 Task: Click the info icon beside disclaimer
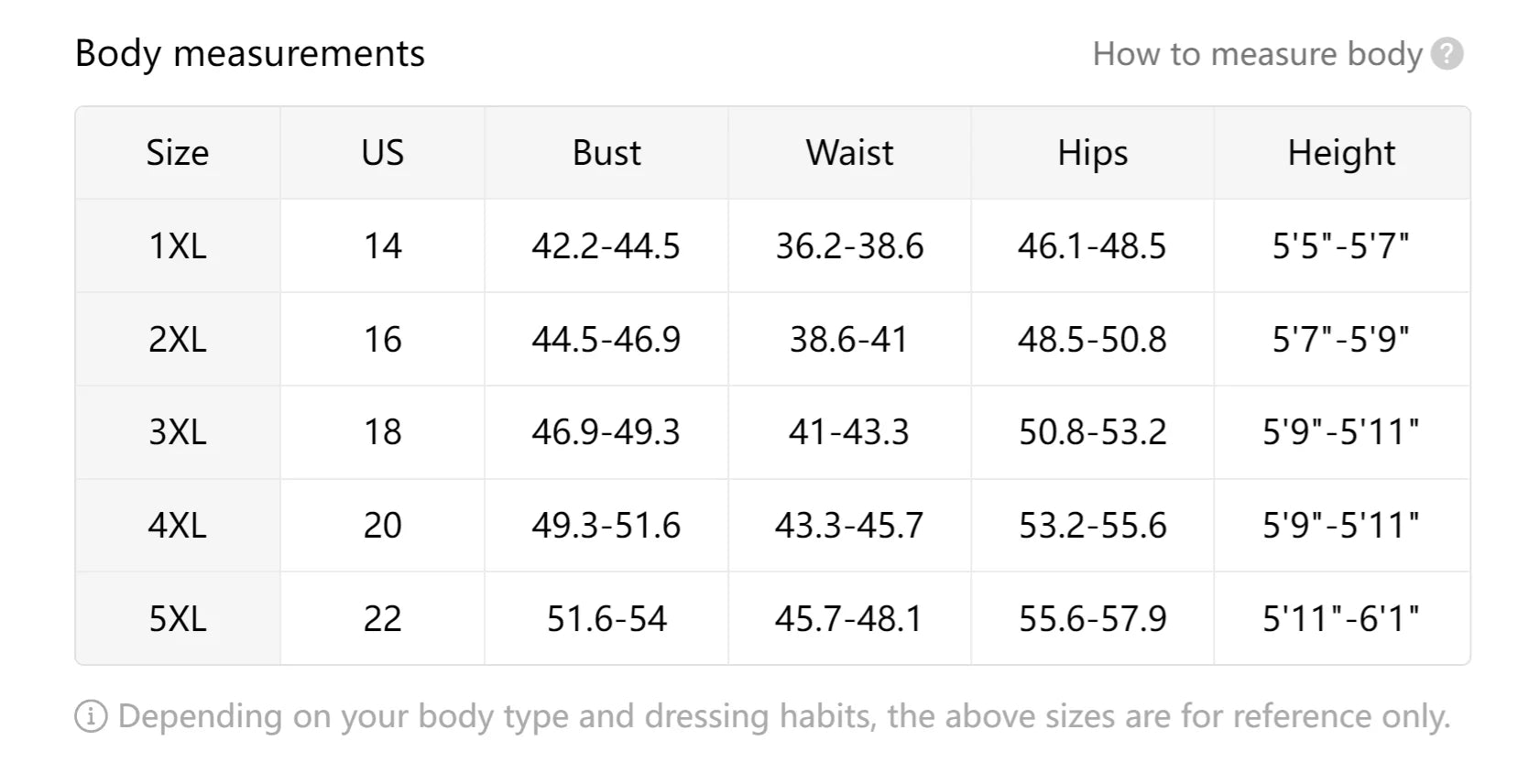[91, 716]
